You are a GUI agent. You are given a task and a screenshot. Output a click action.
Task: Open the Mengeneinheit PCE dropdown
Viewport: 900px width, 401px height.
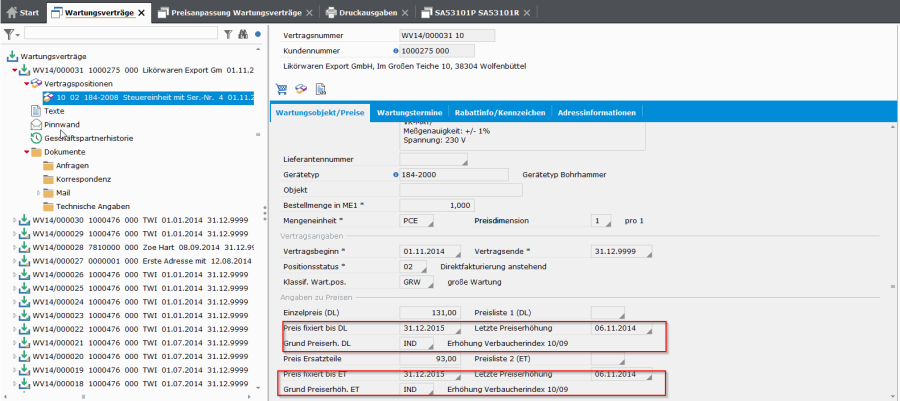(x=429, y=220)
